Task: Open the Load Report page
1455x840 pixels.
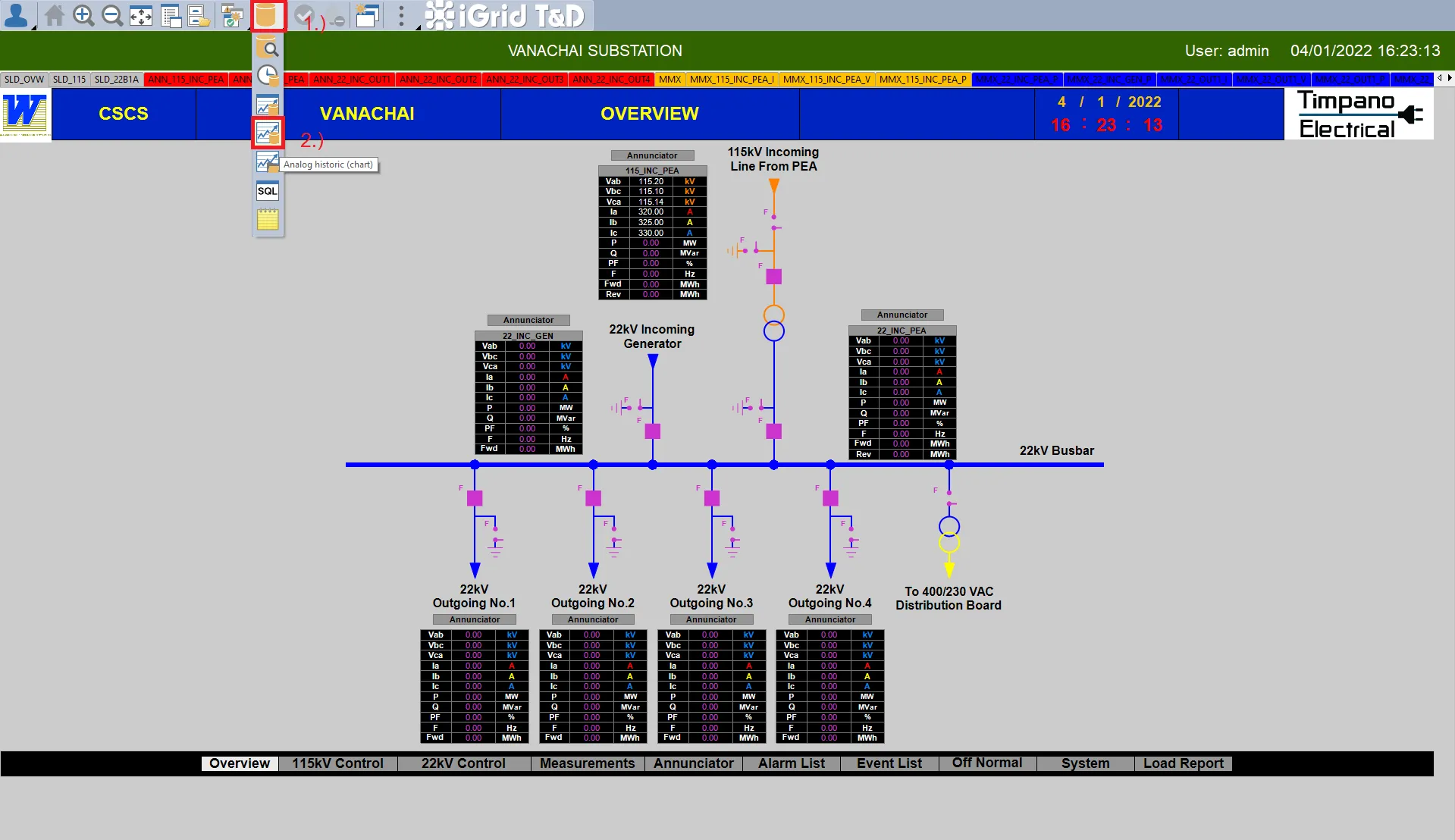Action: tap(1184, 763)
